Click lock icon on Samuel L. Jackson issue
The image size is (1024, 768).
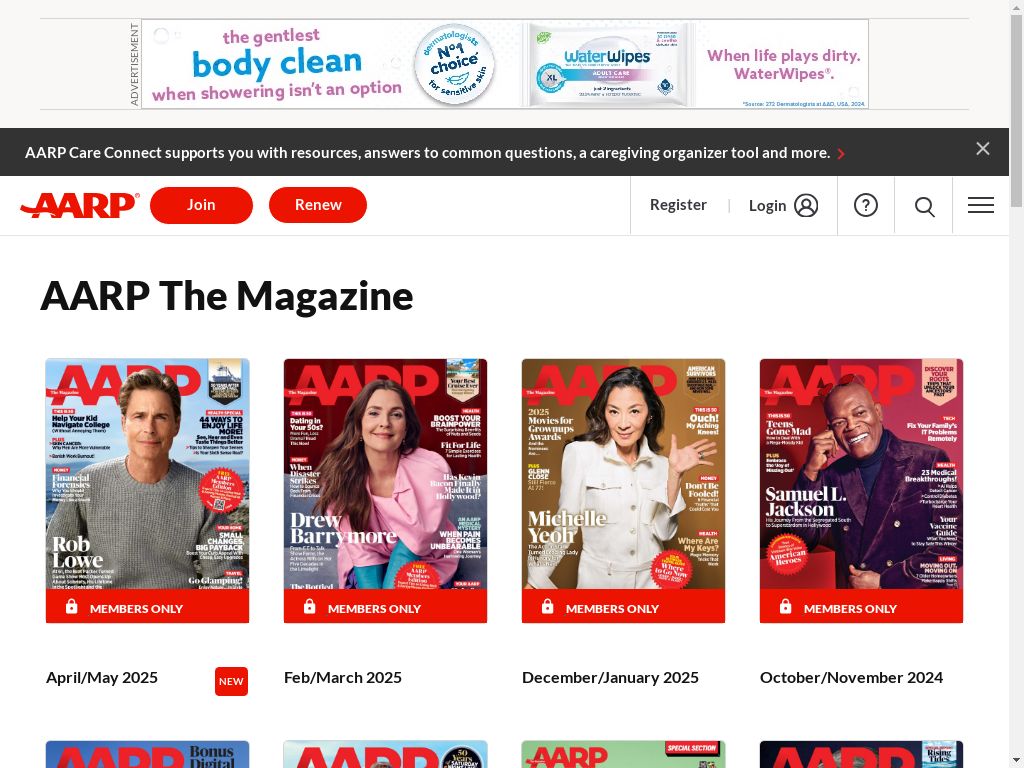coord(786,607)
